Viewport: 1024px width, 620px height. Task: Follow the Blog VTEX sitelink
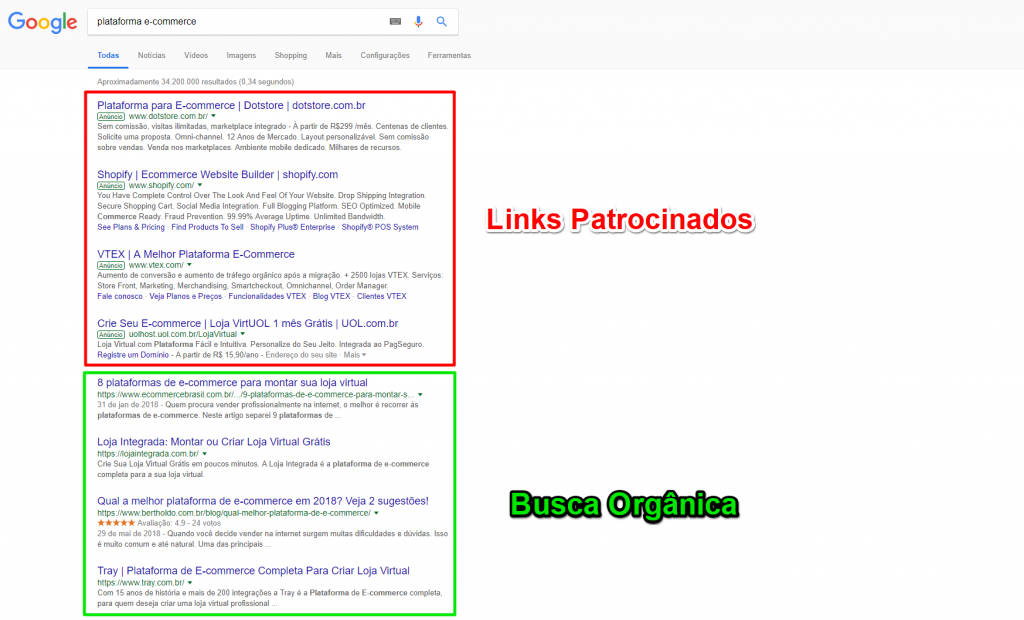point(332,297)
